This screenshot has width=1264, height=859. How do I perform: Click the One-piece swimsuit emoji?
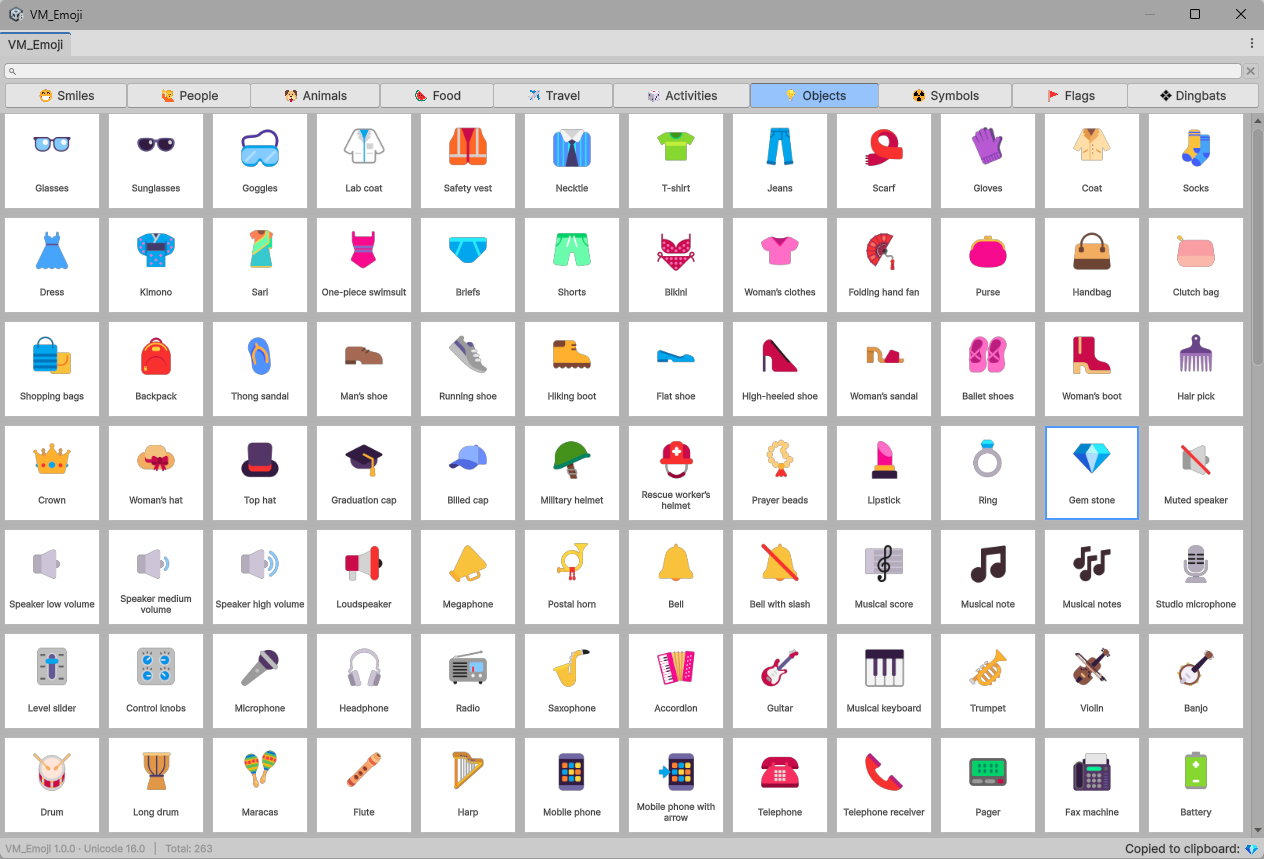coord(364,265)
